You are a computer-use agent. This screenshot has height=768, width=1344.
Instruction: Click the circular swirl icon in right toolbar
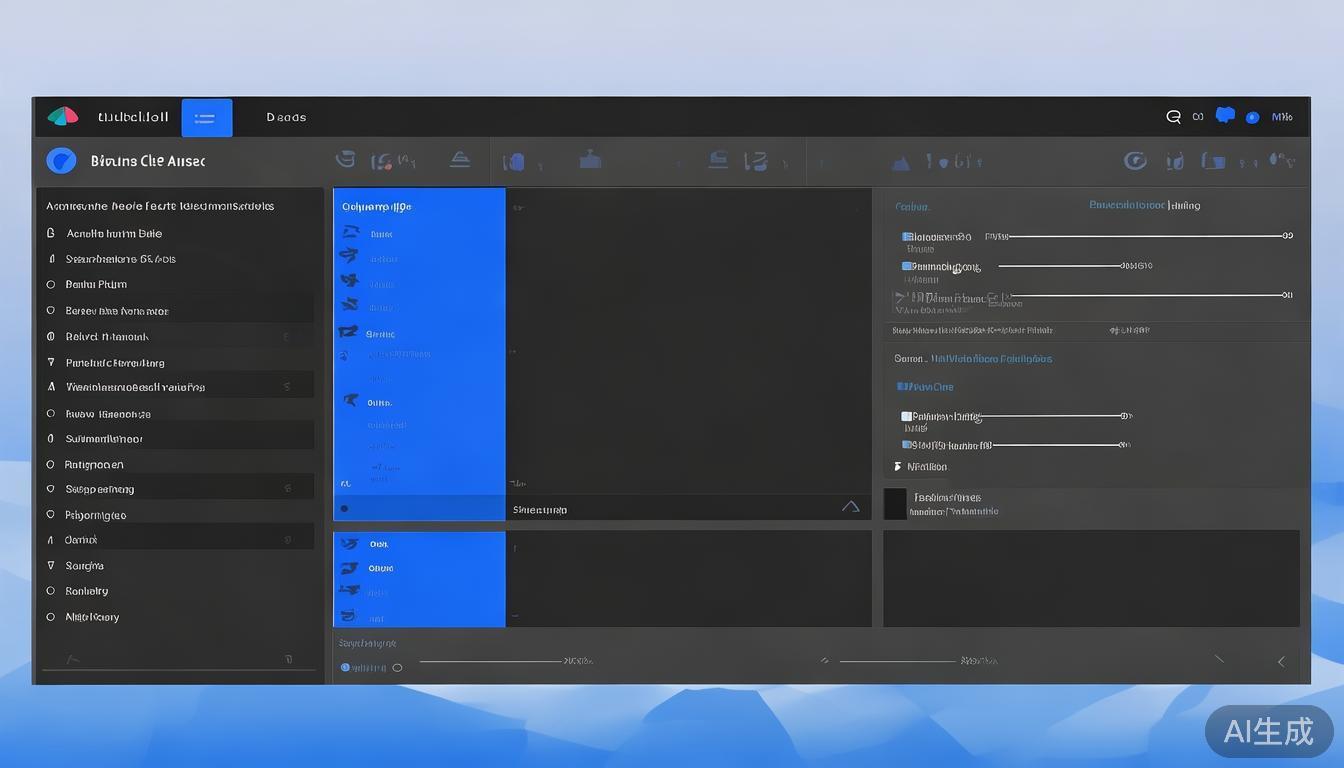[x=1134, y=161]
